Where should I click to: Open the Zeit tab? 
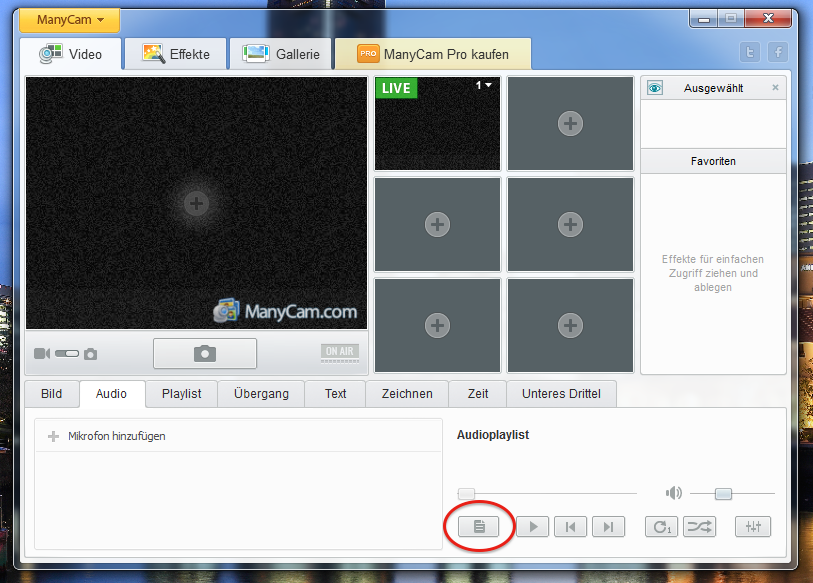tap(478, 394)
